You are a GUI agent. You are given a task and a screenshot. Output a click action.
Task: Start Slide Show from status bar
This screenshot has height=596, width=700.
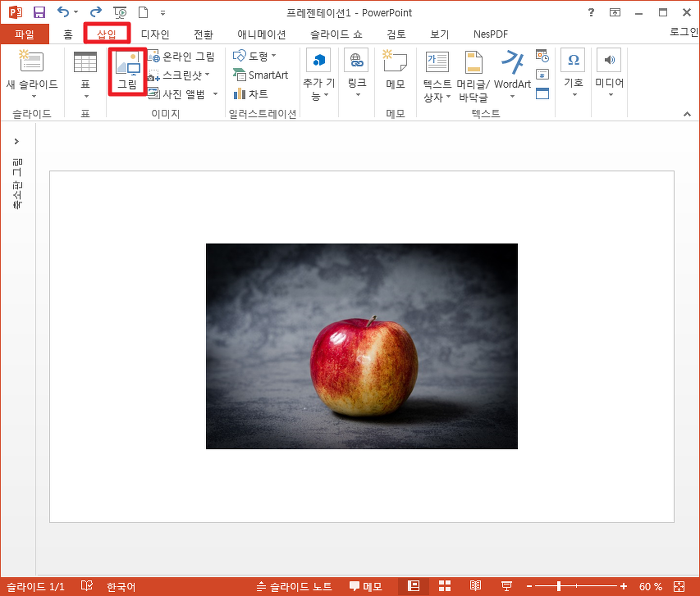[506, 586]
